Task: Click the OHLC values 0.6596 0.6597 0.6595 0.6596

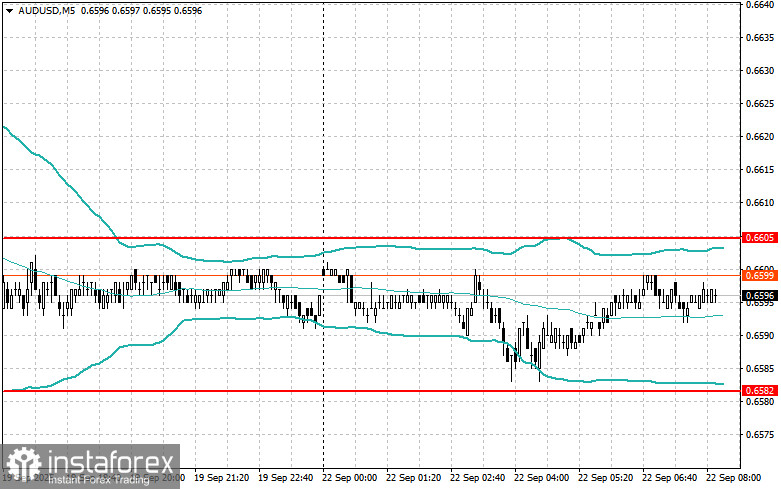Action: point(141,10)
